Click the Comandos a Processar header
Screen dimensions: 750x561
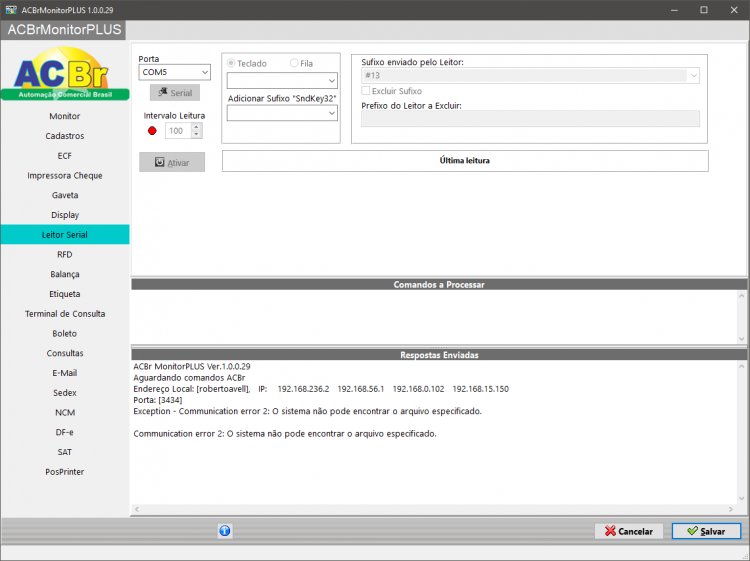439,285
